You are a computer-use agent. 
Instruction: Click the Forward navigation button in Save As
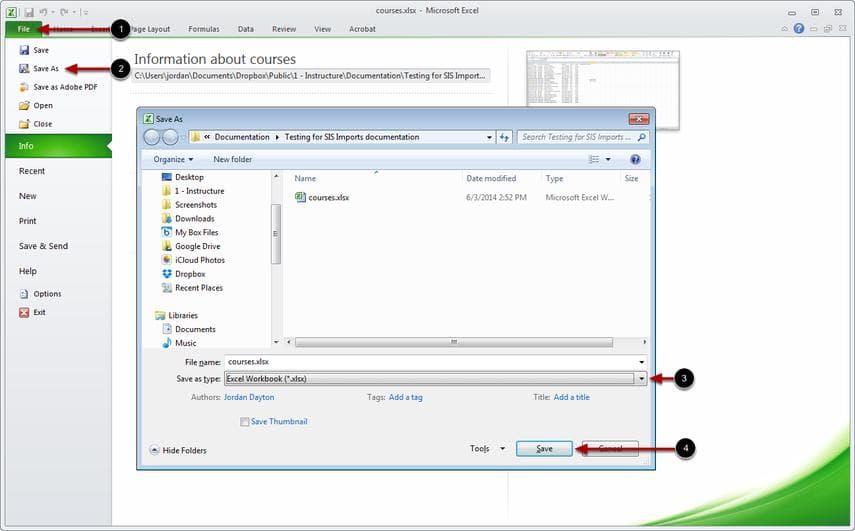[x=170, y=137]
